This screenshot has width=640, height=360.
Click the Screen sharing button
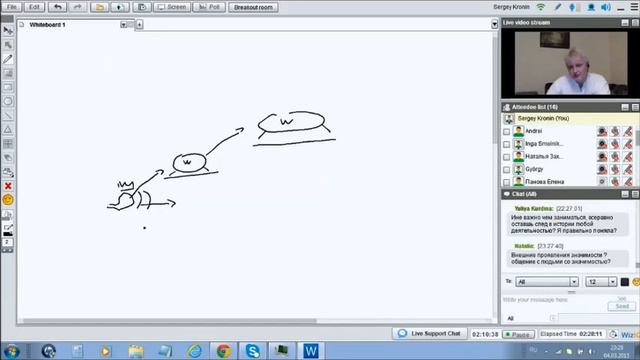click(172, 7)
